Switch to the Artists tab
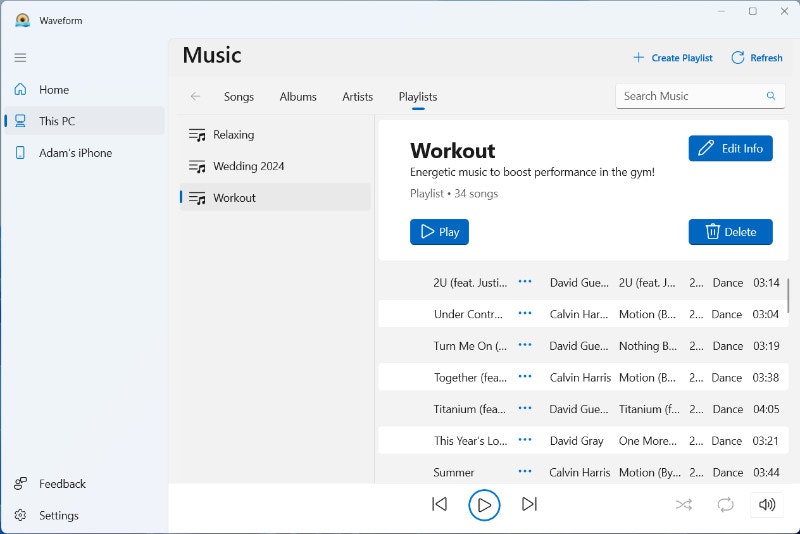This screenshot has width=800, height=534. [358, 96]
